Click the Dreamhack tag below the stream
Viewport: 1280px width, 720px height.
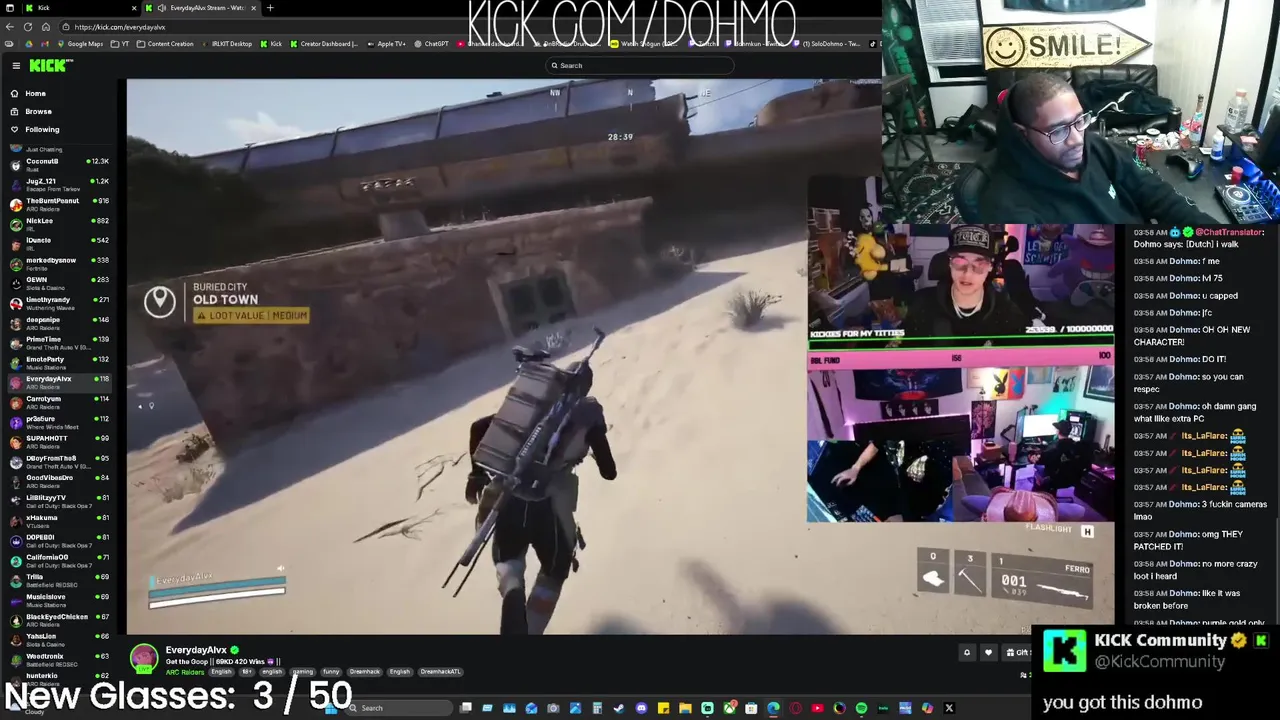click(365, 672)
